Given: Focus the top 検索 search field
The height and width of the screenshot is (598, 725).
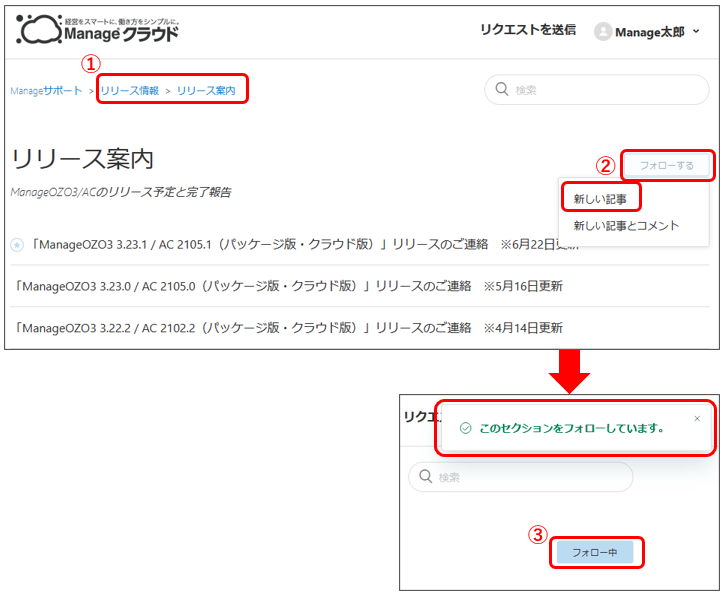Looking at the screenshot, I should (600, 90).
